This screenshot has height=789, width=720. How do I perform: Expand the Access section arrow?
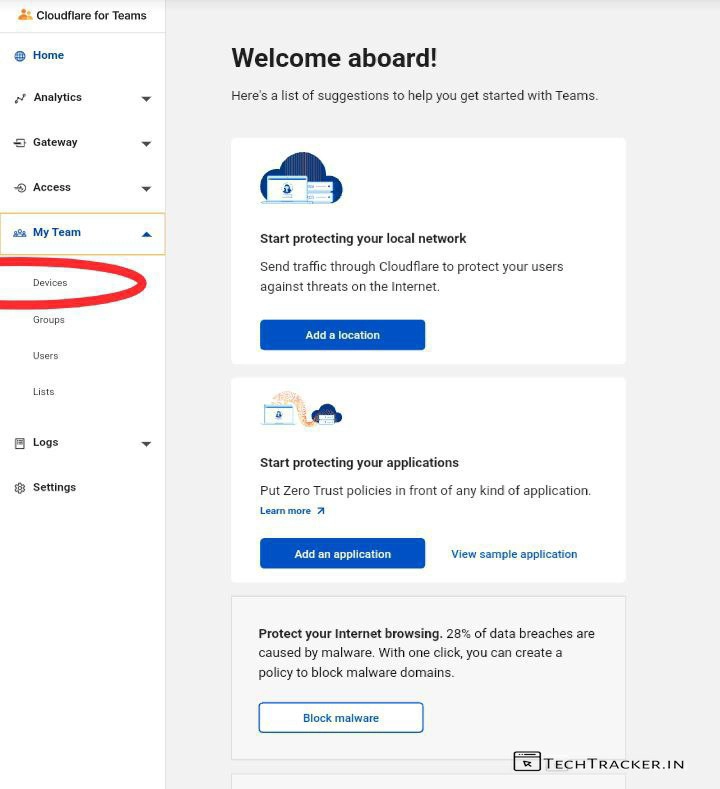(x=146, y=189)
